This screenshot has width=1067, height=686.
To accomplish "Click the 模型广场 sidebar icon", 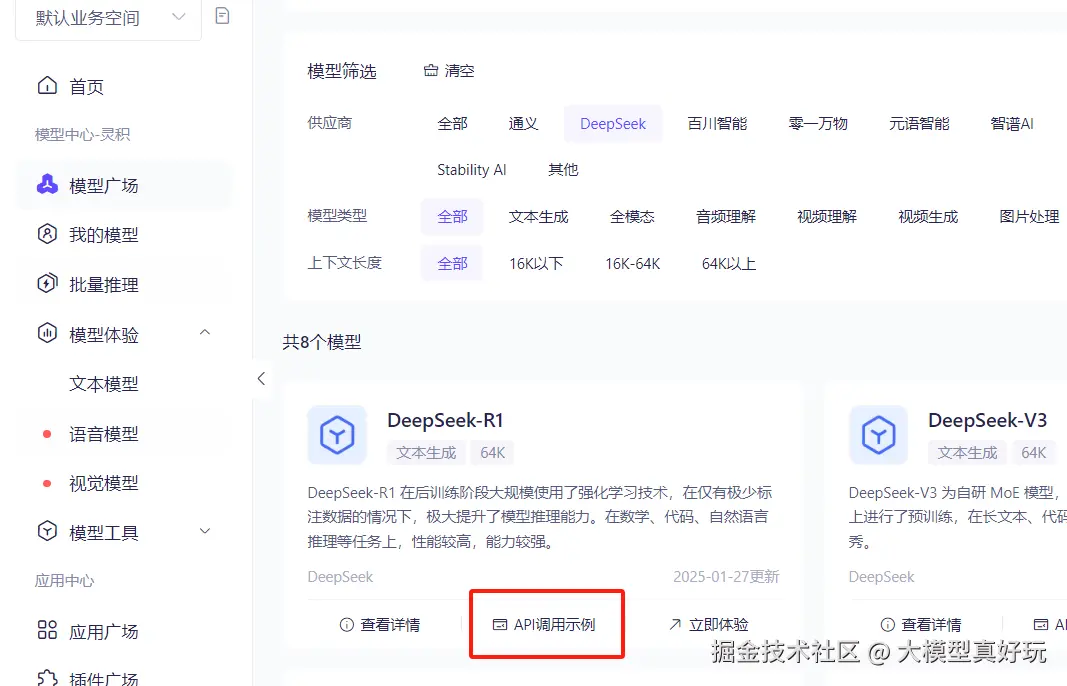I will (47, 184).
